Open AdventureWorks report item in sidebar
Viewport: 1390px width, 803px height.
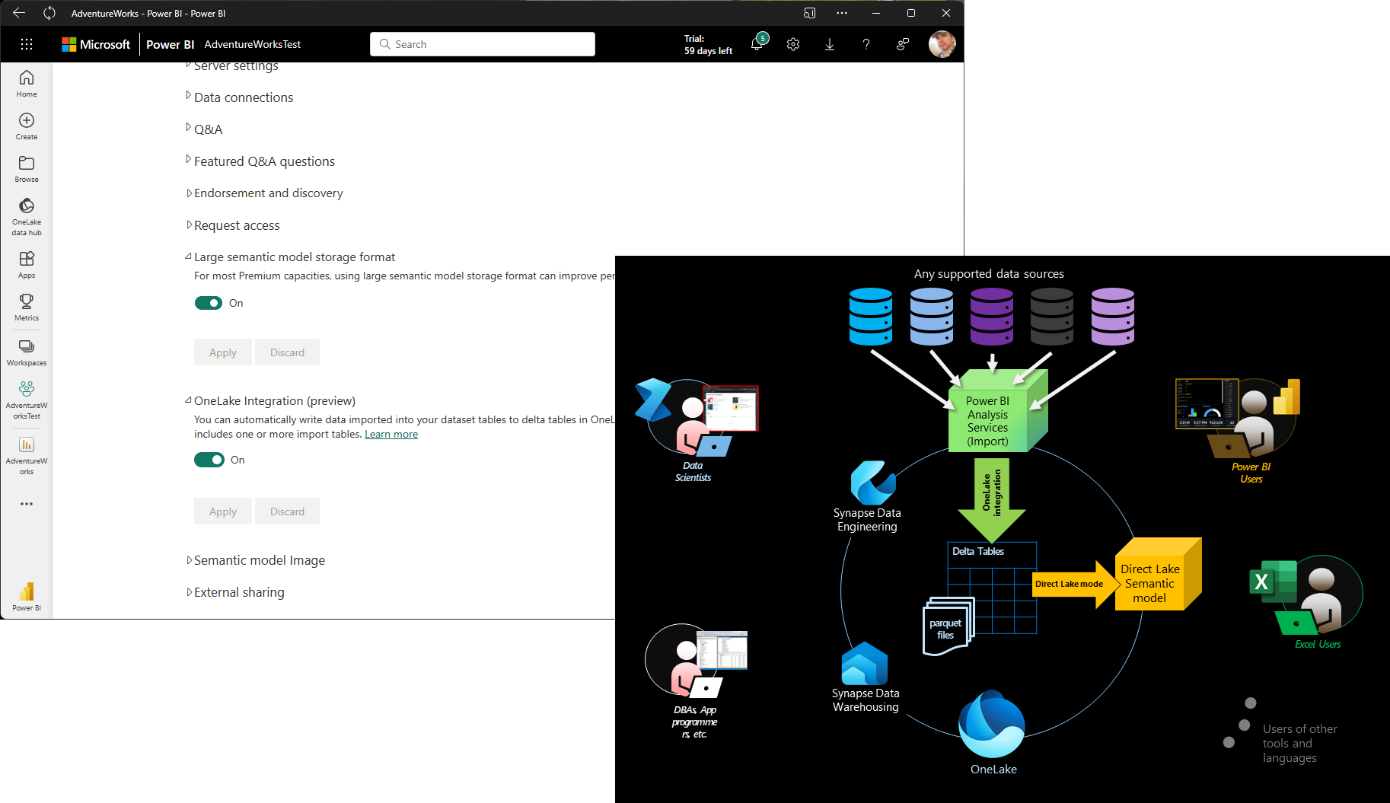coord(27,455)
